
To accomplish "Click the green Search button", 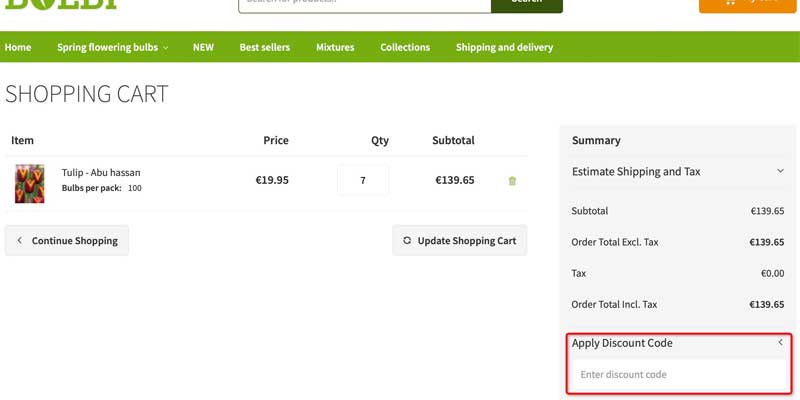I will point(526,3).
